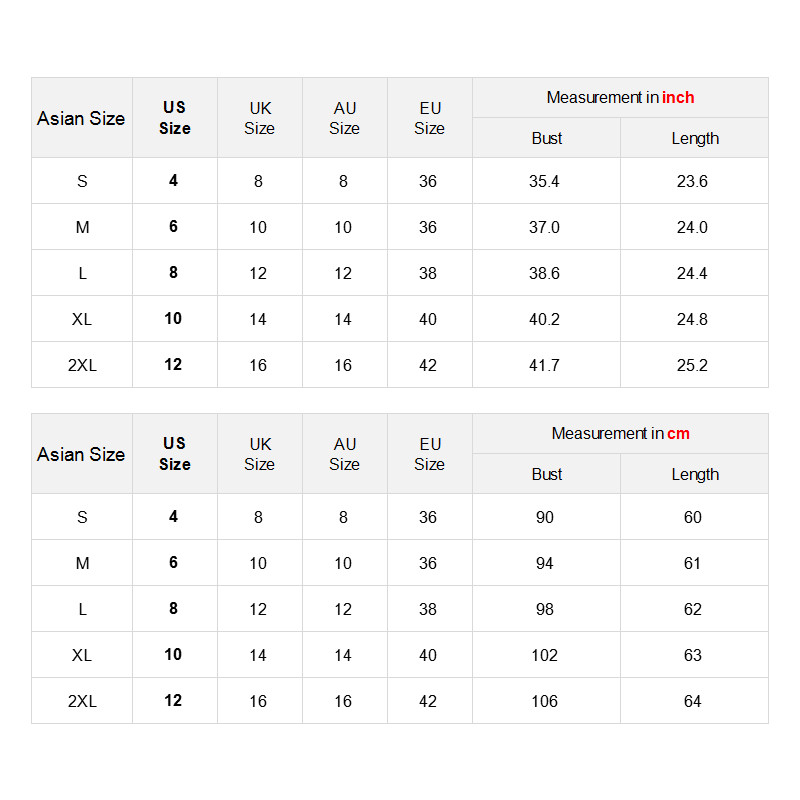
Task: Select the 23.6 length value cell
Action: [692, 181]
